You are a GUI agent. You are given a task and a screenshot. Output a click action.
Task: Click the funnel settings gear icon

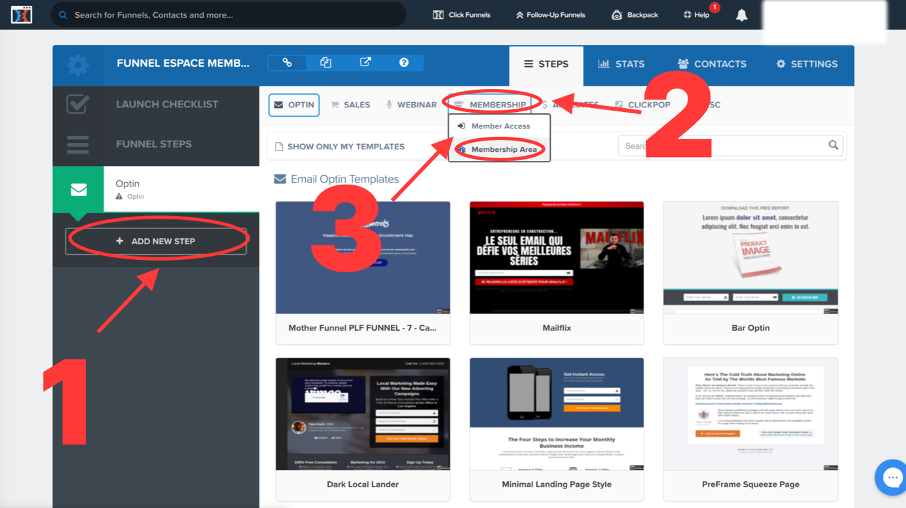coord(78,65)
